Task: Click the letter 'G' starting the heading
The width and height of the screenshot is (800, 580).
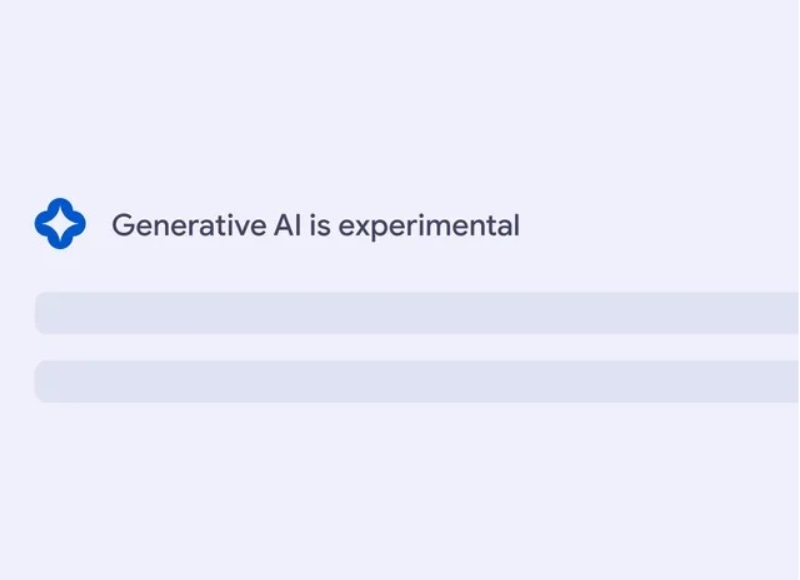Action: [122, 225]
